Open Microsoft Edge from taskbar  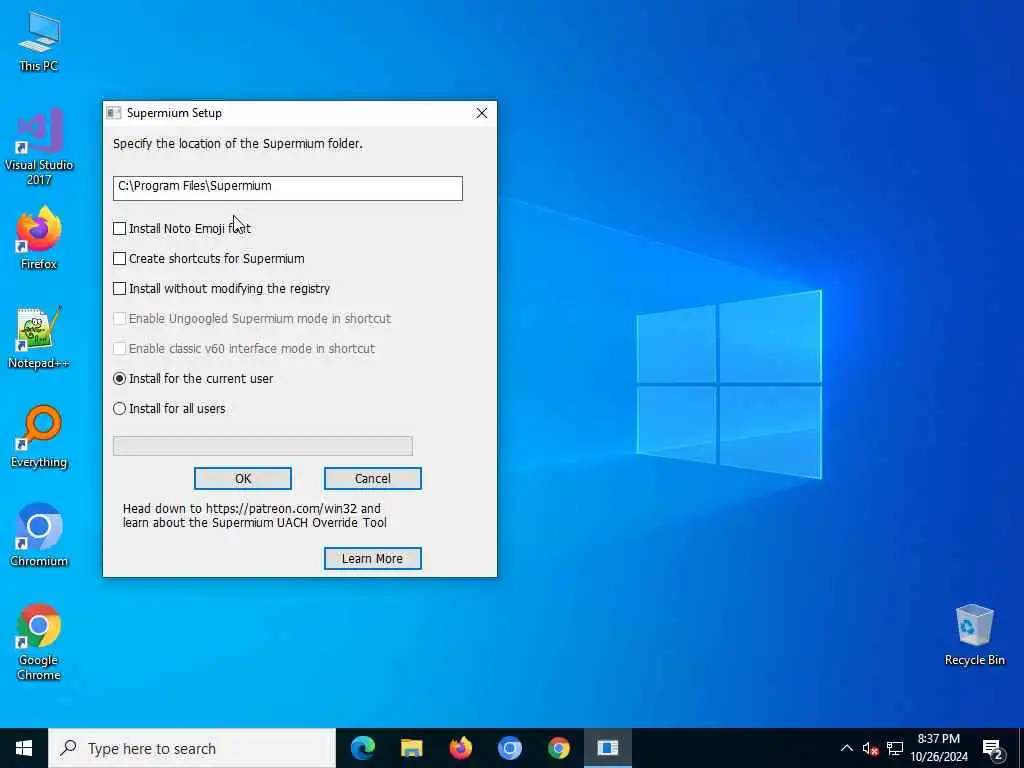[x=363, y=748]
